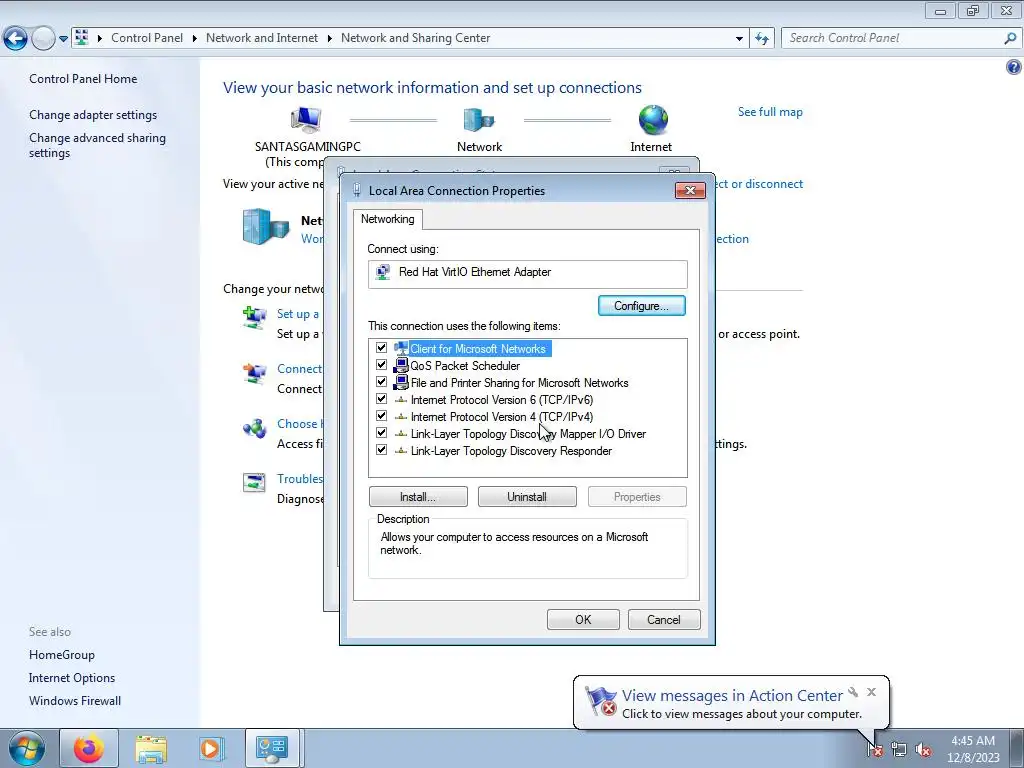
Task: Open Windows Firewall link
Action: click(x=75, y=701)
